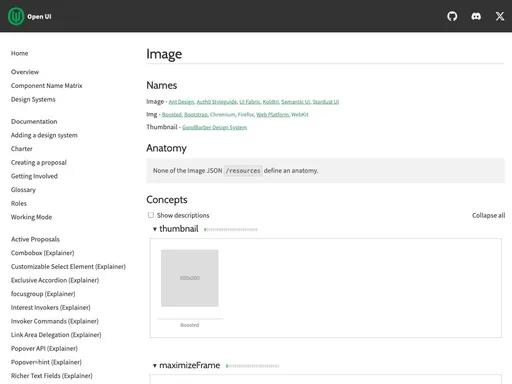Open Design Systems in sidebar
The image size is (512, 384).
tap(33, 99)
